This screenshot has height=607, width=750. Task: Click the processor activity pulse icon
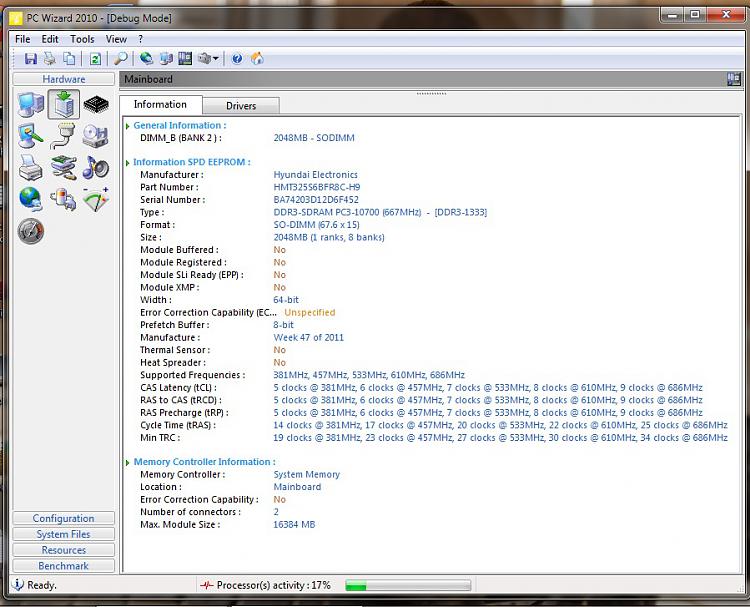(x=207, y=585)
